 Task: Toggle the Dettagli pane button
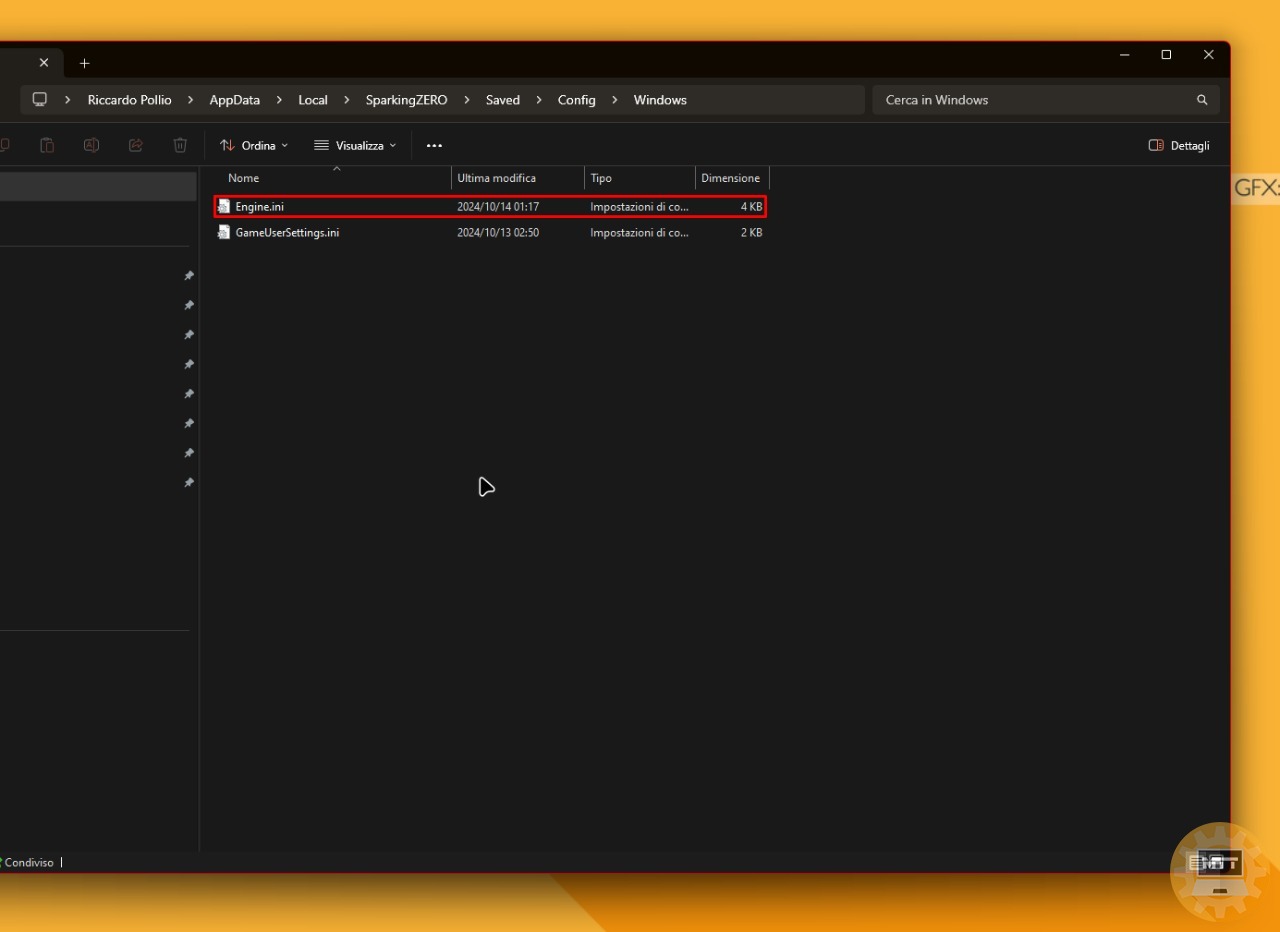[1179, 145]
